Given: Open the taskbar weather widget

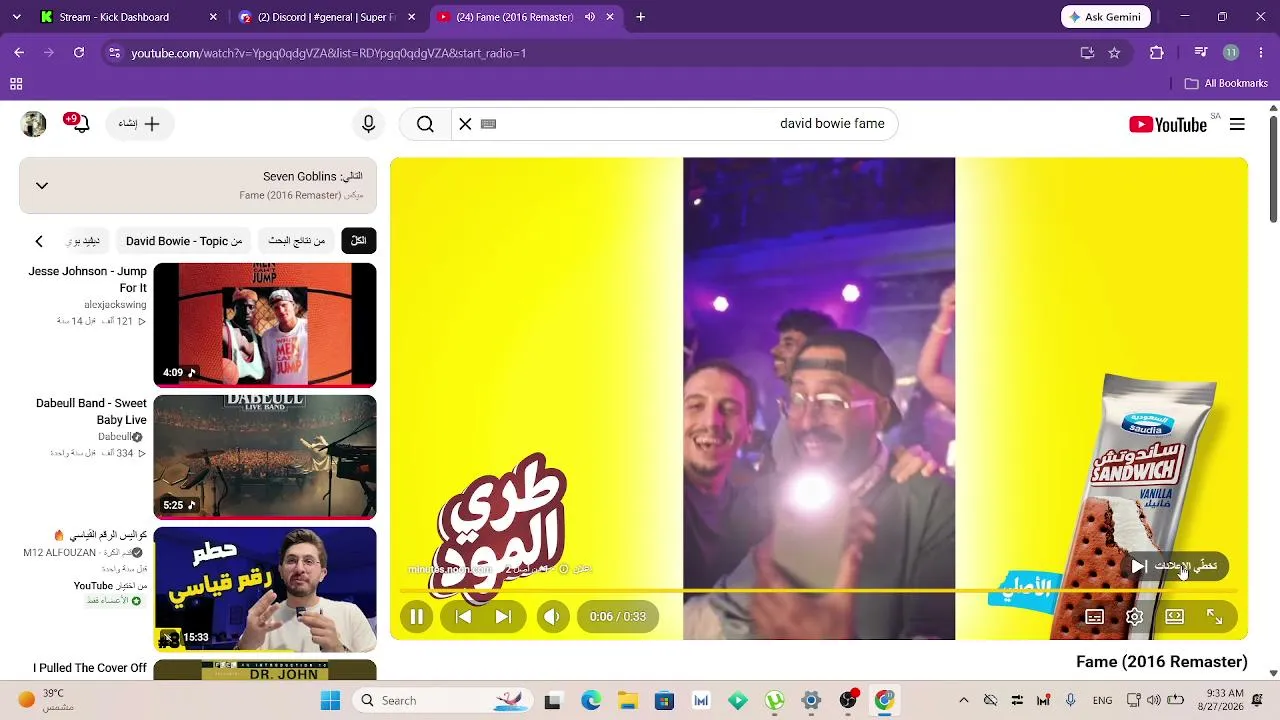Looking at the screenshot, I should (x=48, y=700).
